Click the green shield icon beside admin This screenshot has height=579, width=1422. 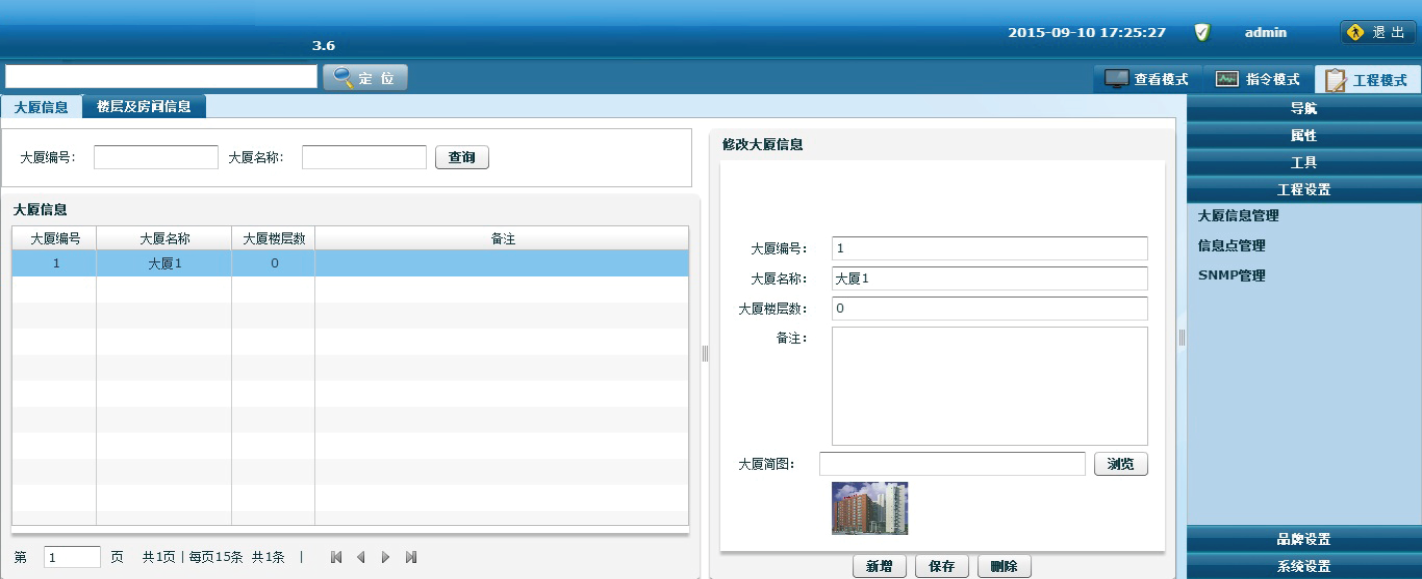click(x=1202, y=32)
